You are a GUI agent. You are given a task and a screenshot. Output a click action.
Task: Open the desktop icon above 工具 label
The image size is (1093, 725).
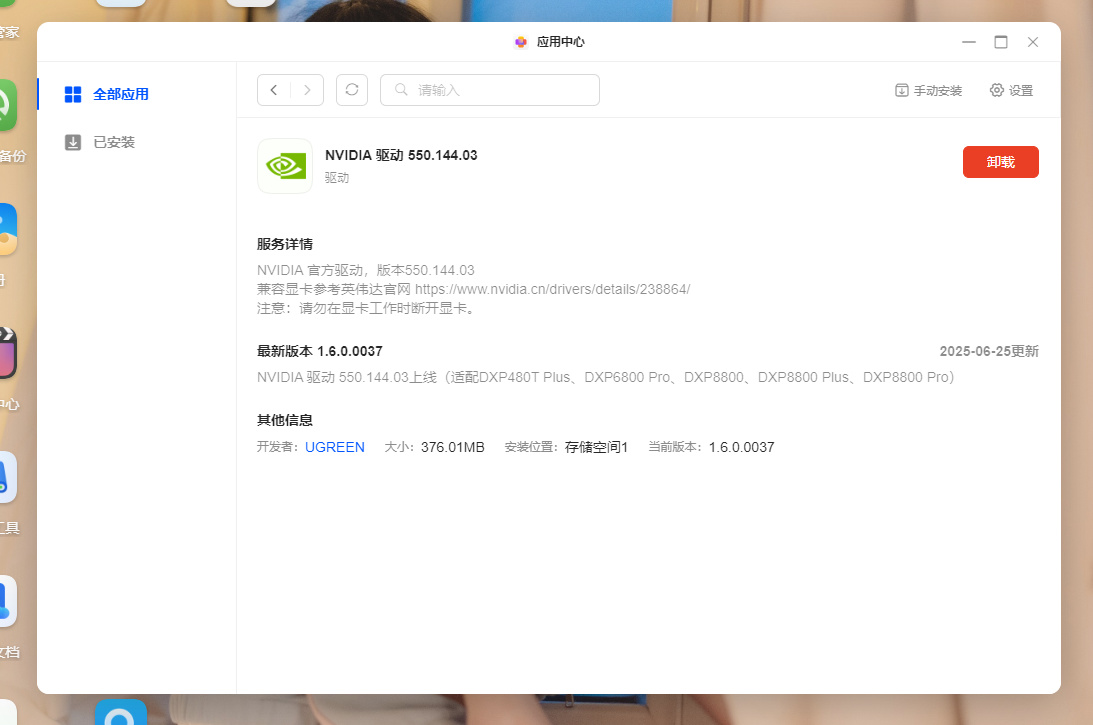(x=7, y=477)
